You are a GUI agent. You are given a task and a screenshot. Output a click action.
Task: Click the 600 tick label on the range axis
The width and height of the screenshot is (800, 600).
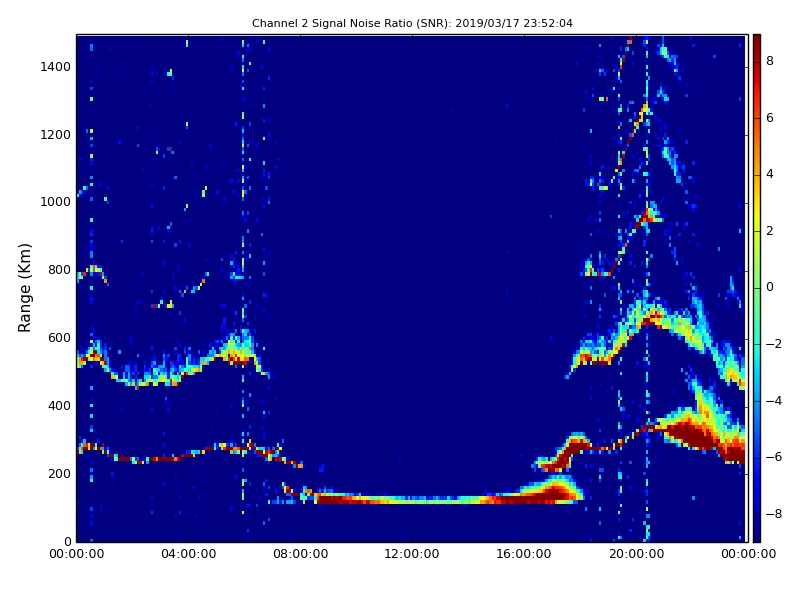(x=59, y=338)
